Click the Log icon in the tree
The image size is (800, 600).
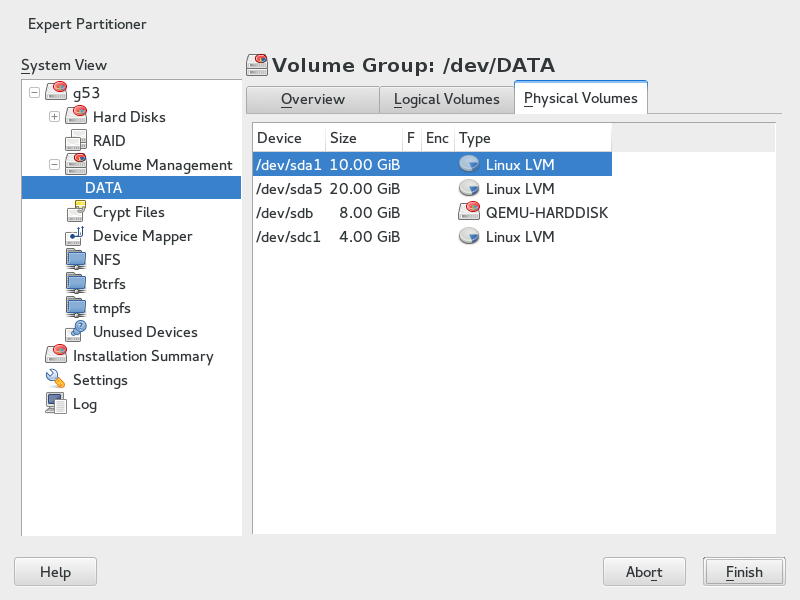point(56,404)
